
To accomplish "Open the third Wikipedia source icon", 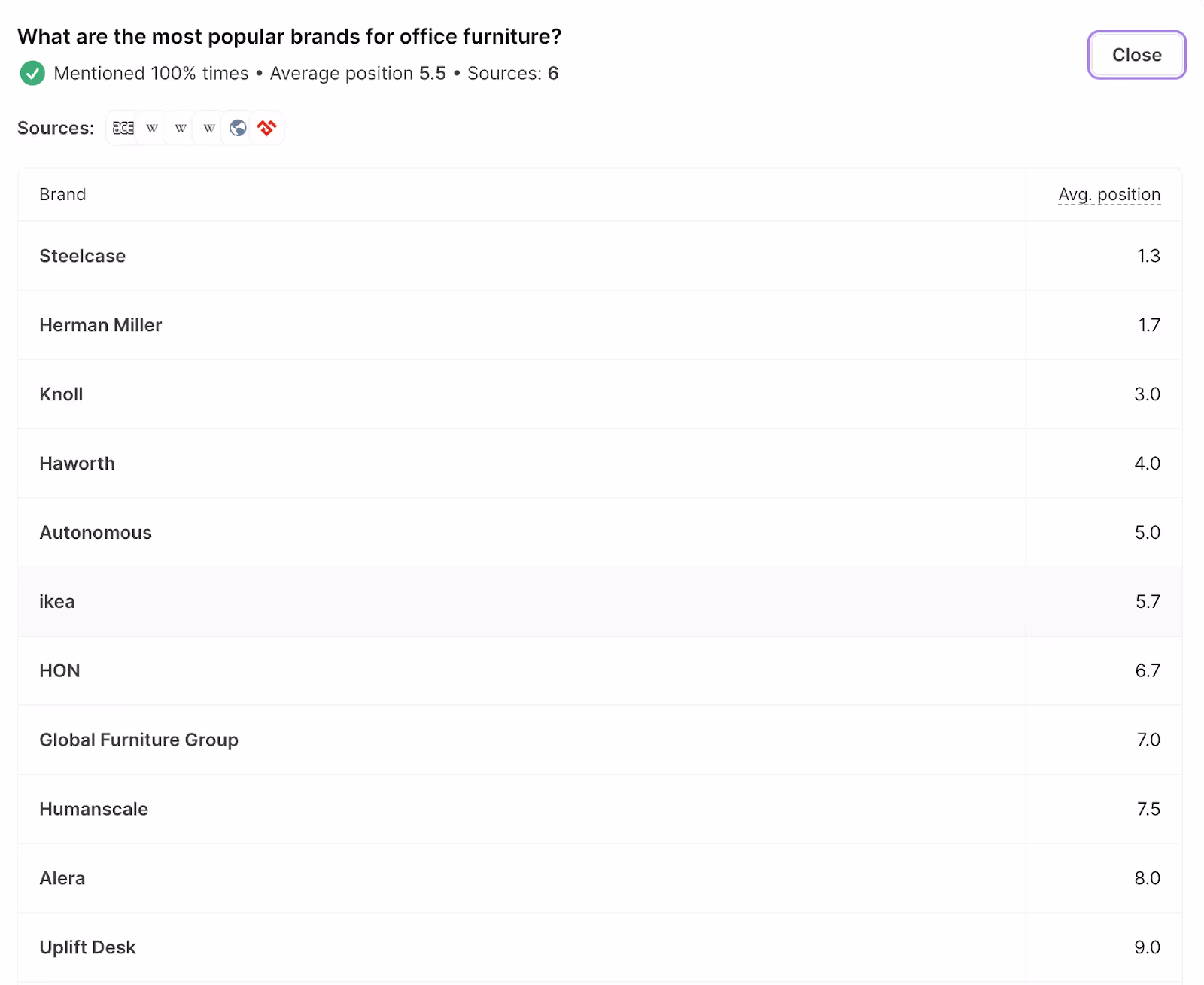I will point(209,128).
